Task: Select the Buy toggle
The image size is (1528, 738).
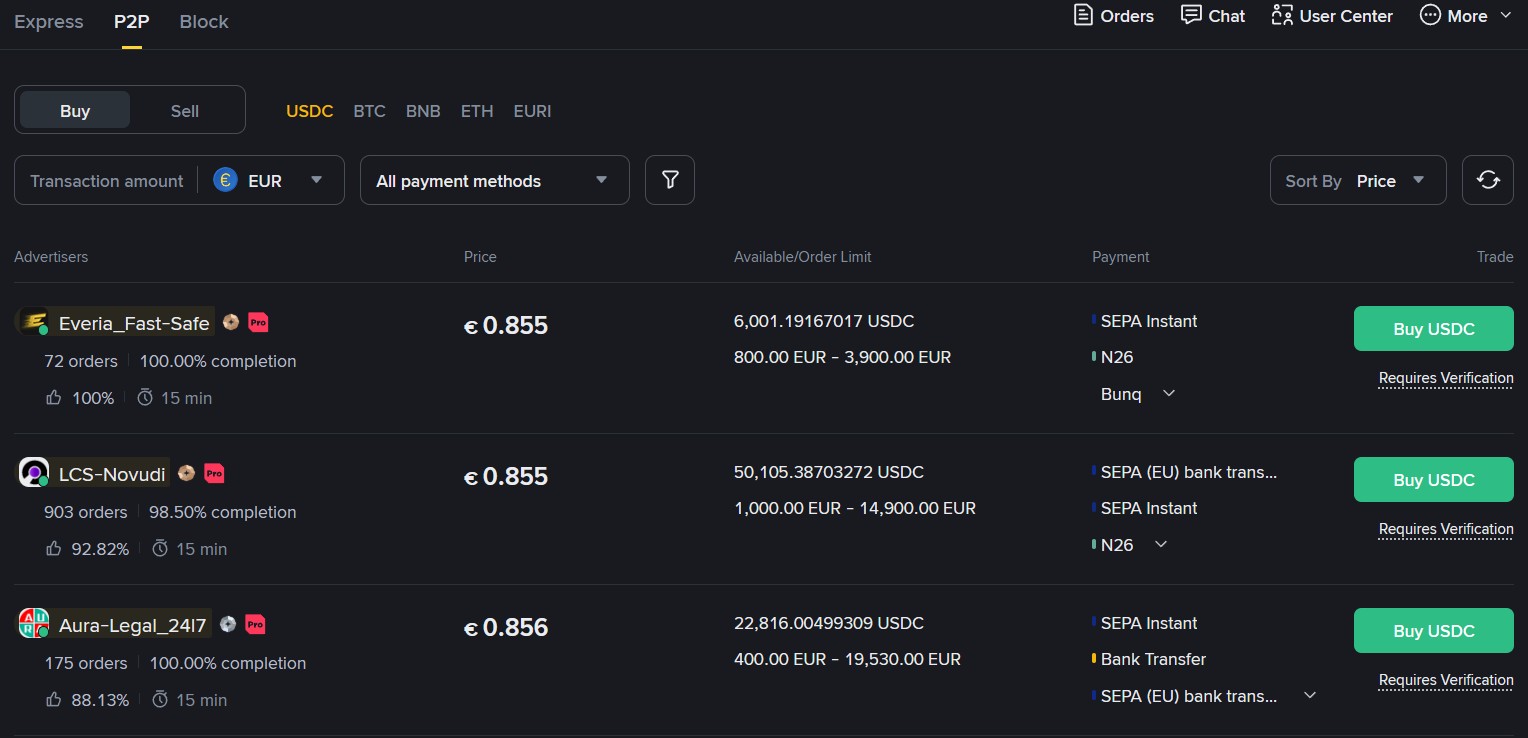Action: tap(75, 110)
